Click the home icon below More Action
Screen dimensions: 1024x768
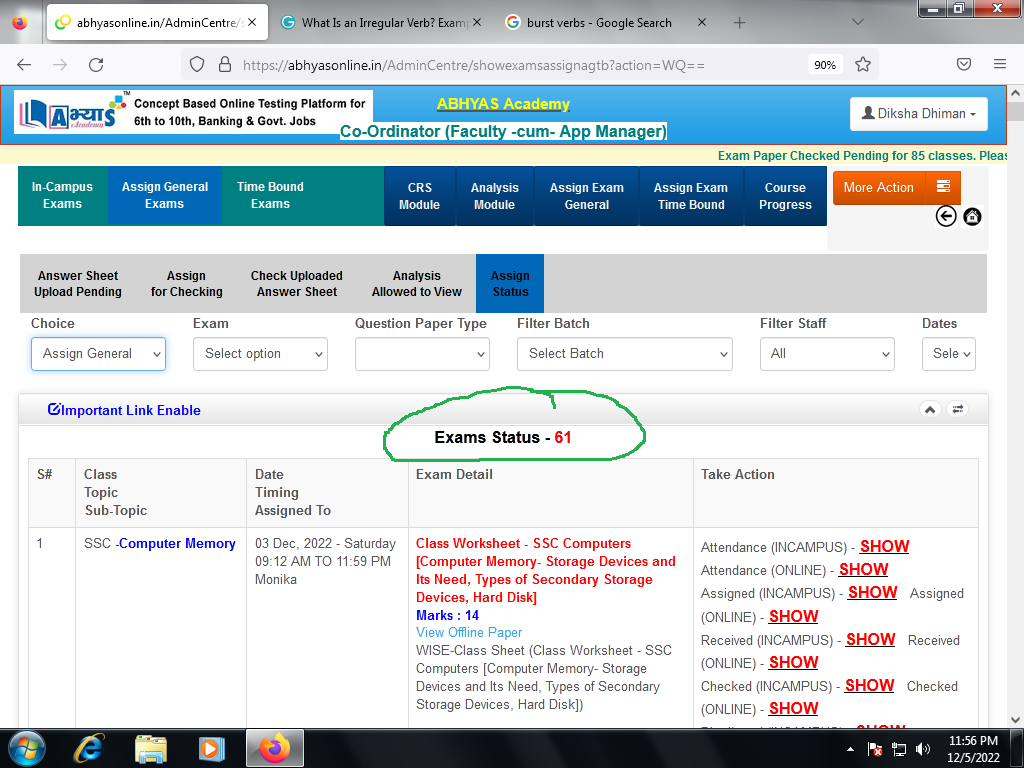tap(972, 217)
